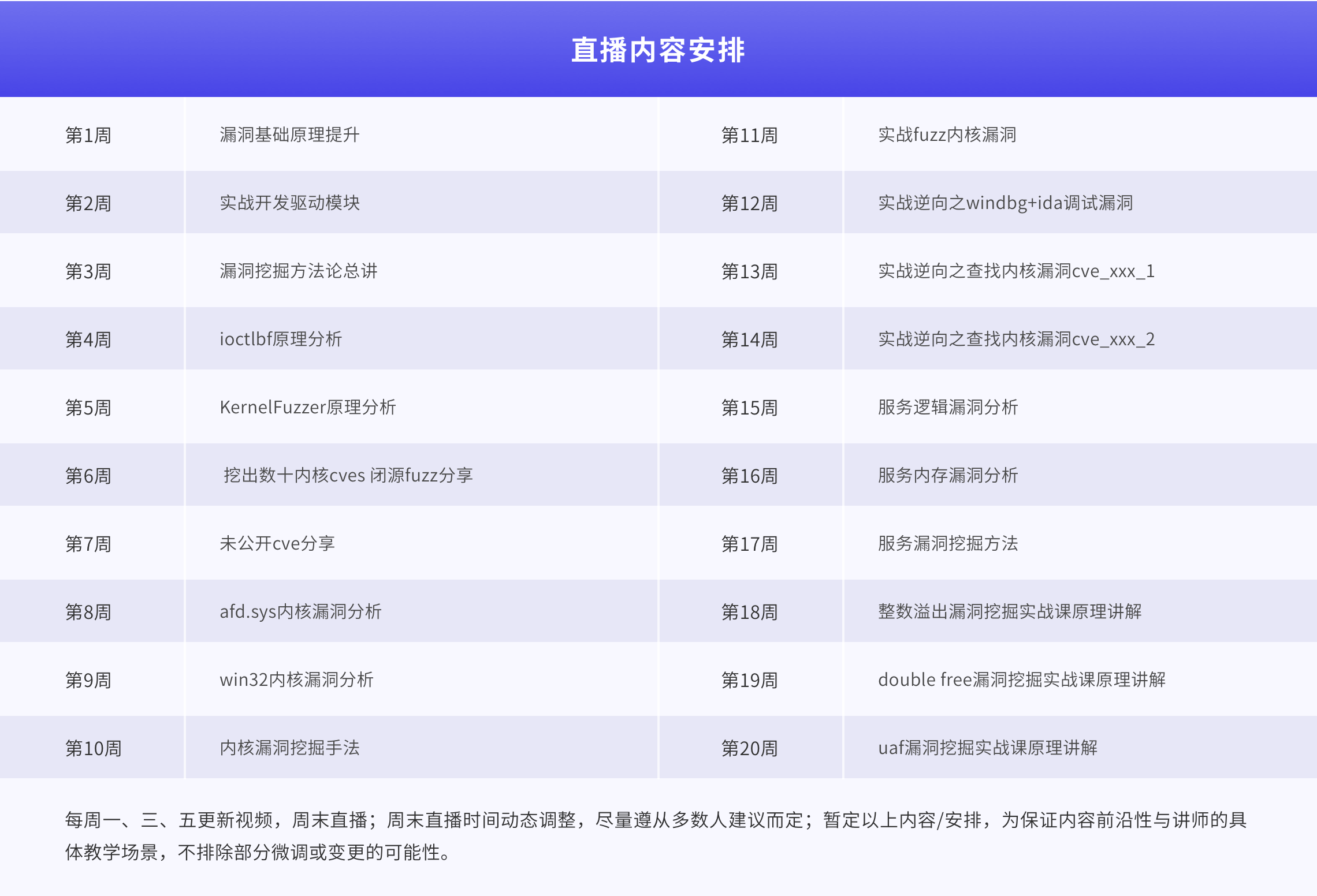Screen dimensions: 1317x896
Task: Click double free漏洞挖掘 week 19 topic
Action: pyautogui.click(x=1021, y=680)
